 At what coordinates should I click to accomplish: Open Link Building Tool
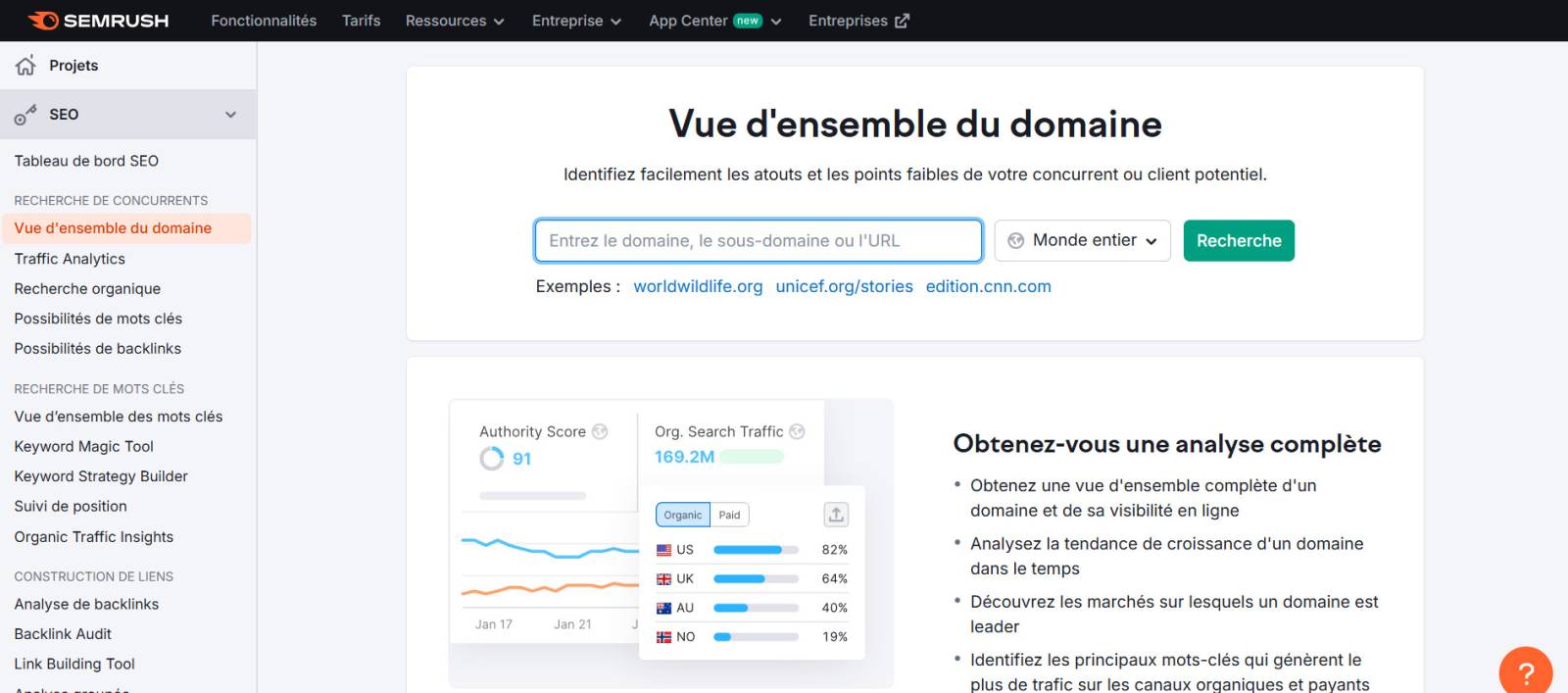74,665
